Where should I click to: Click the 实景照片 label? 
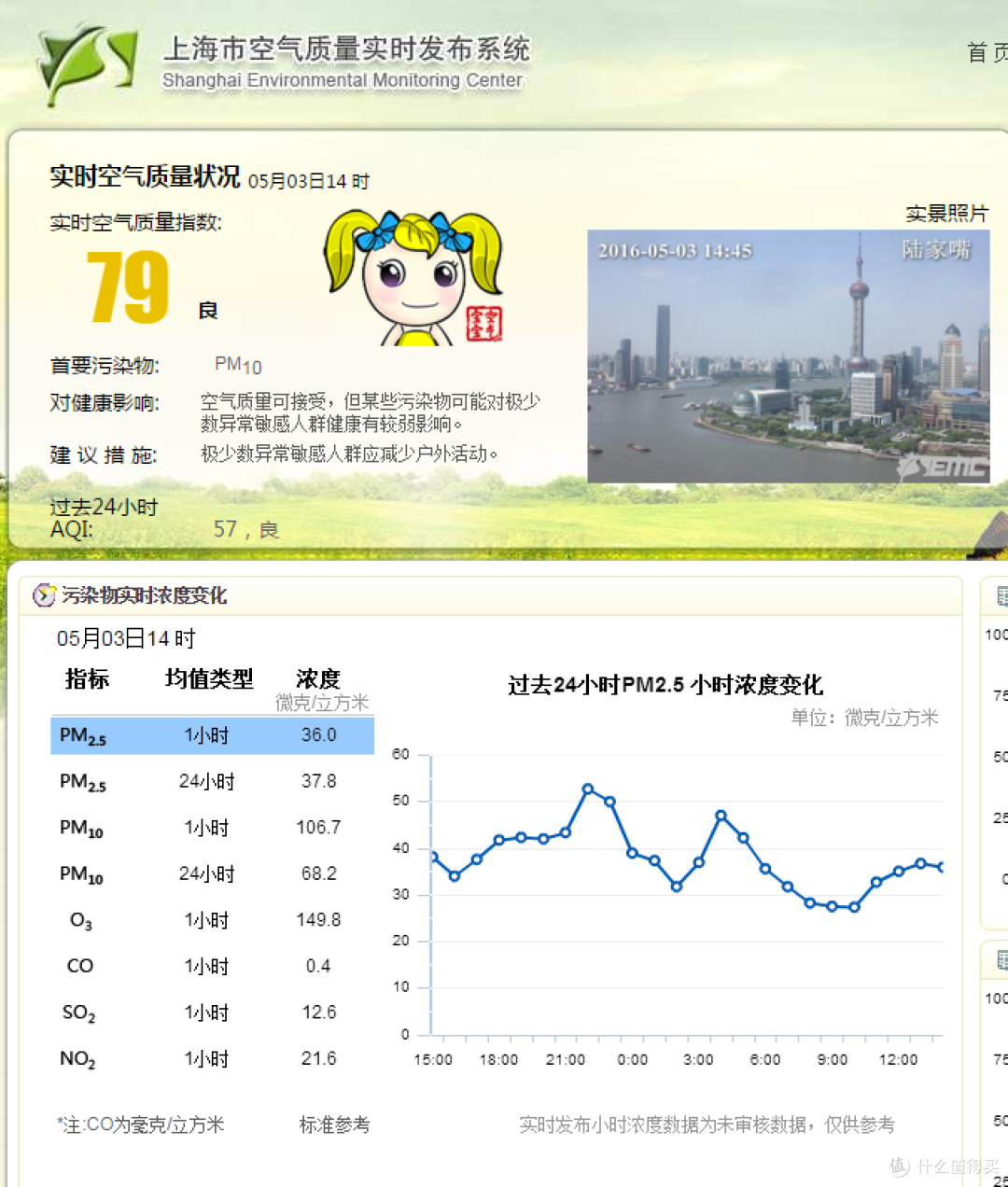946,214
